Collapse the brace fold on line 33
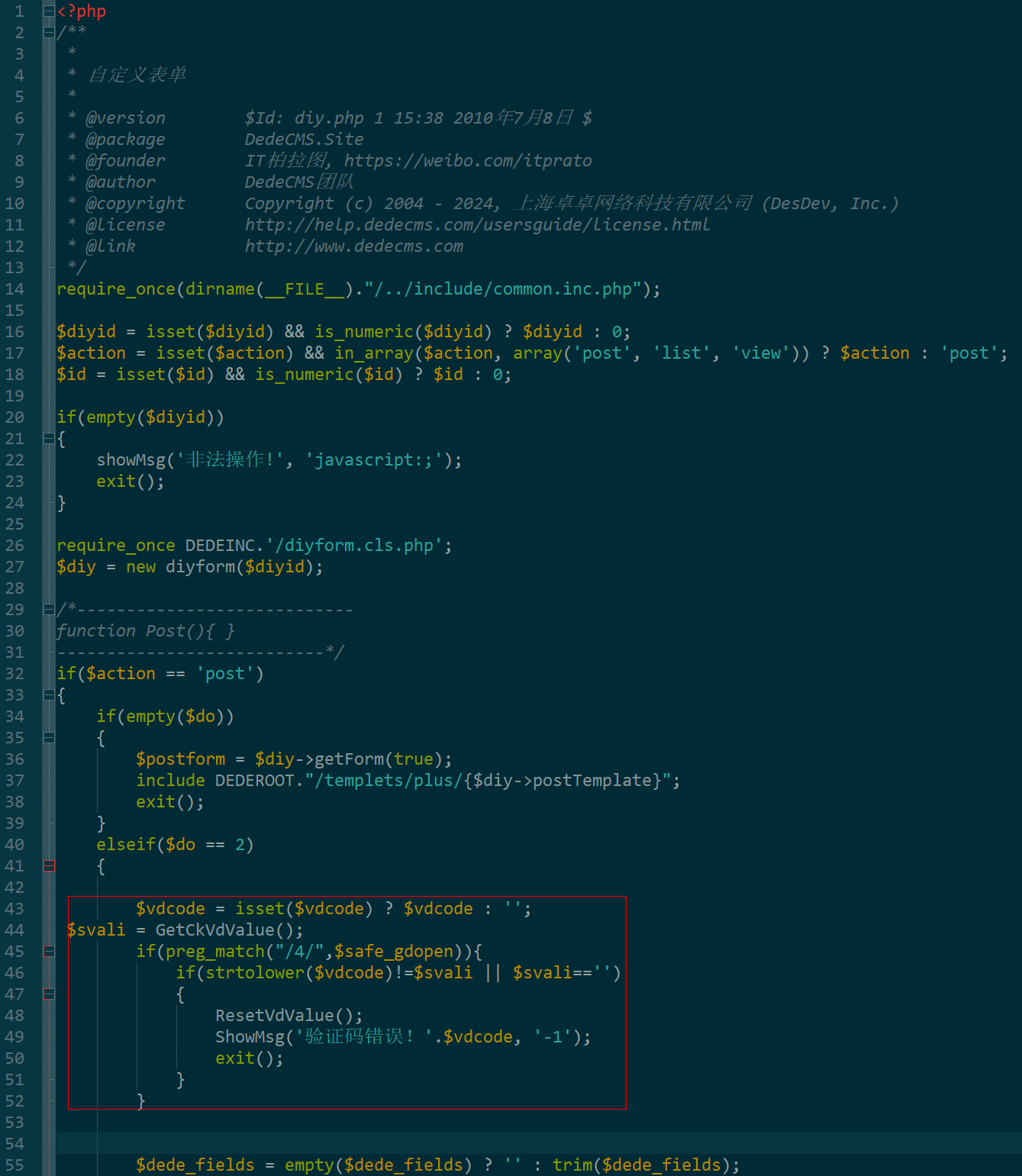This screenshot has width=1022, height=1176. pos(49,695)
